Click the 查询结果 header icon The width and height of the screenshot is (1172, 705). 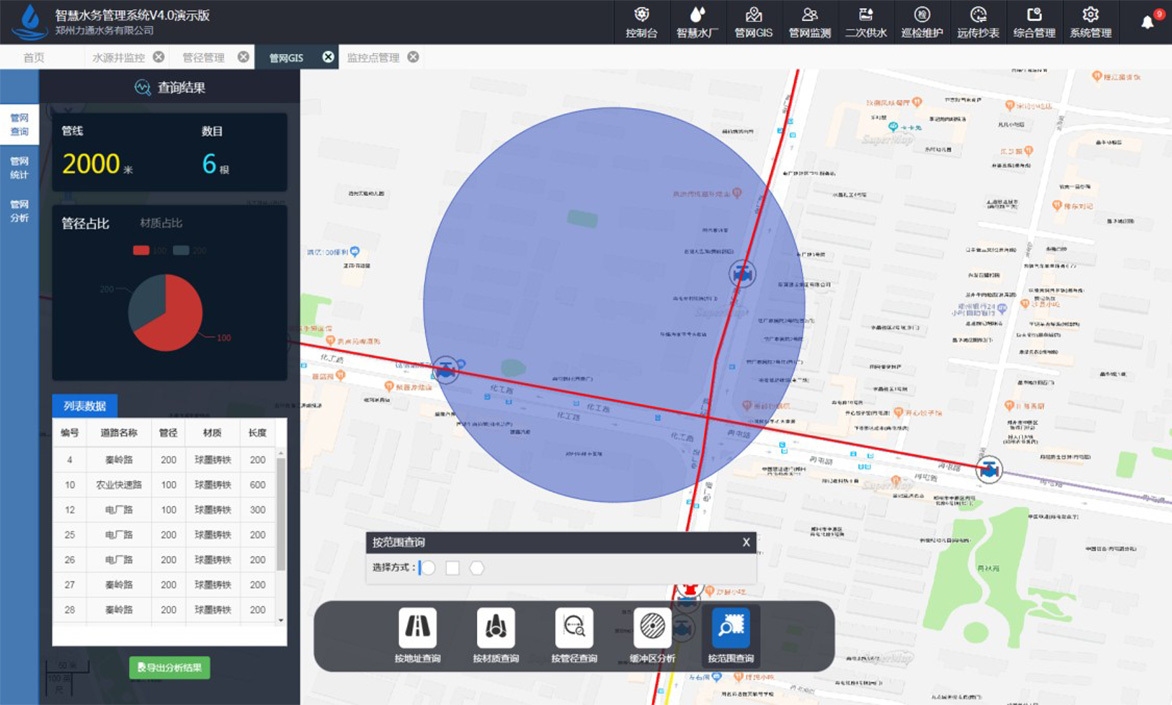tap(142, 87)
